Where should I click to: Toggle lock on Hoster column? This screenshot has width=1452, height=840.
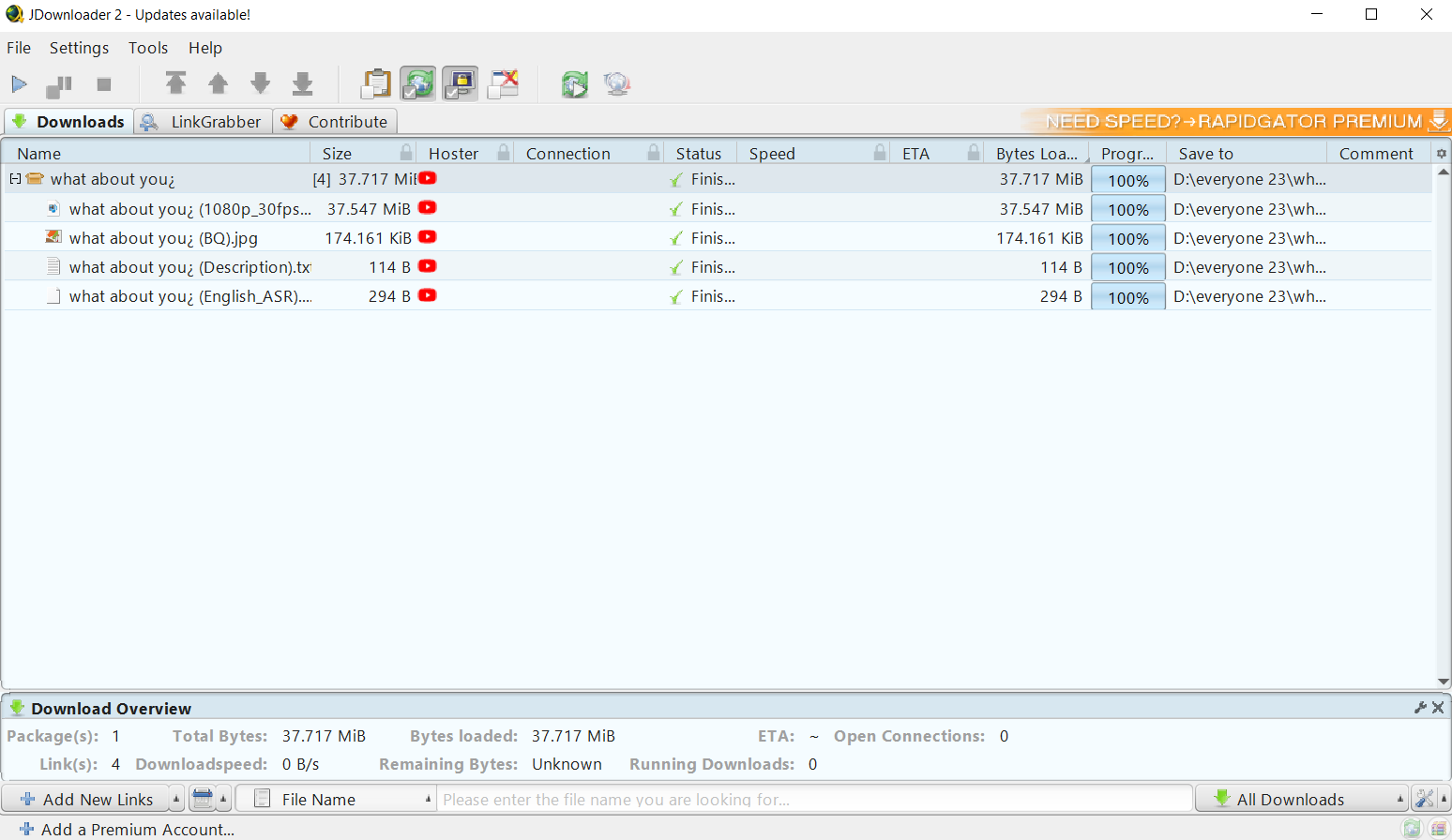pyautogui.click(x=504, y=153)
